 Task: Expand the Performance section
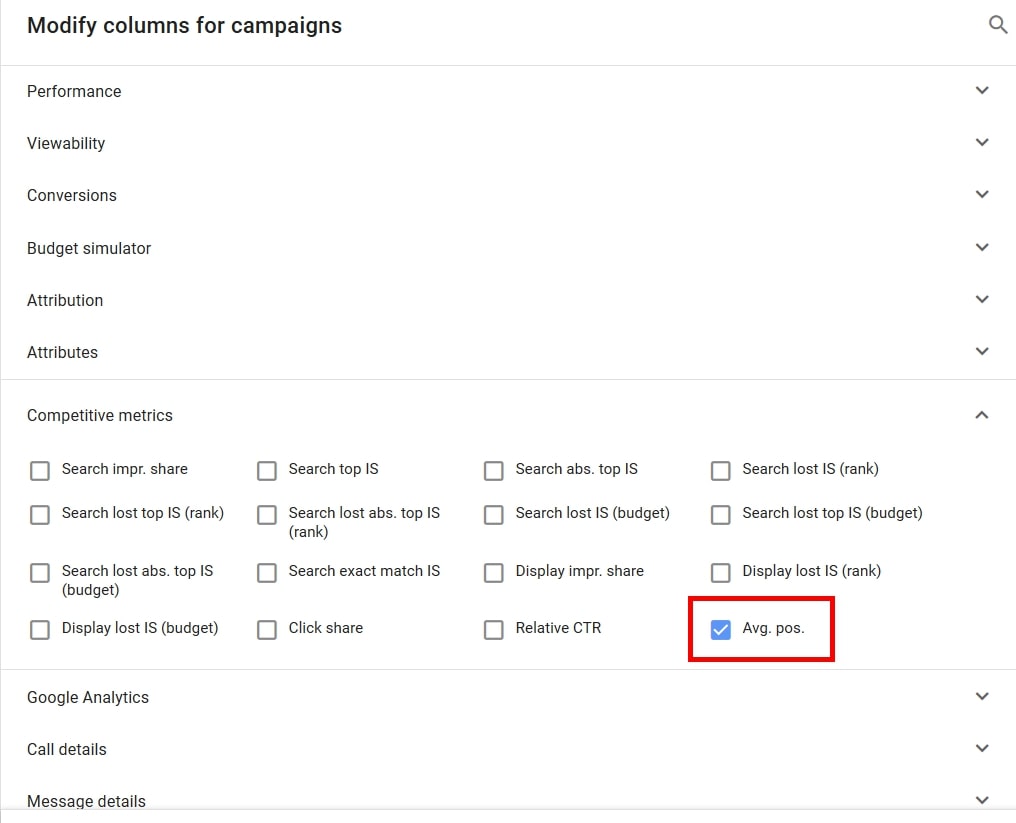tap(981, 91)
